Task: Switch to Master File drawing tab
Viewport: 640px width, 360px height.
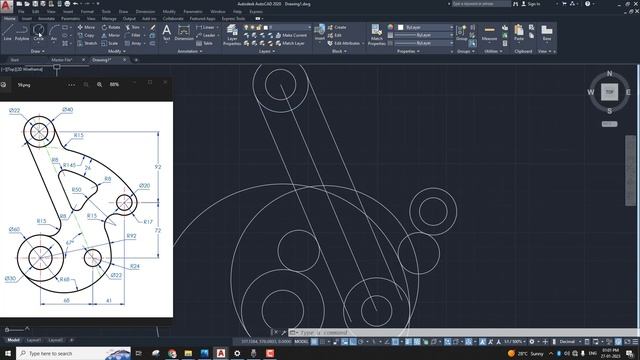Action: tap(62, 60)
